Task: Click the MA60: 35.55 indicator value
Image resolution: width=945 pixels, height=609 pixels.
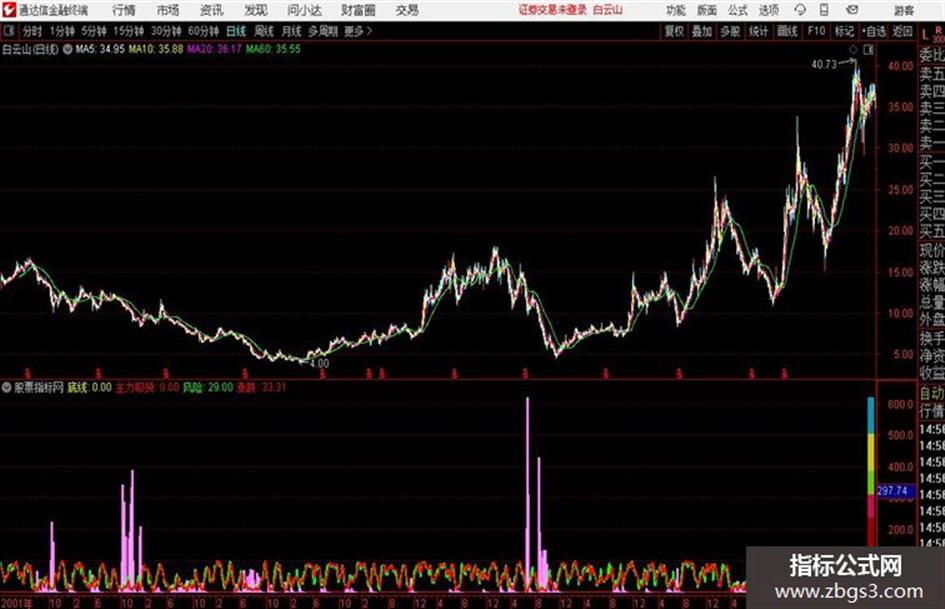Action: pos(273,49)
